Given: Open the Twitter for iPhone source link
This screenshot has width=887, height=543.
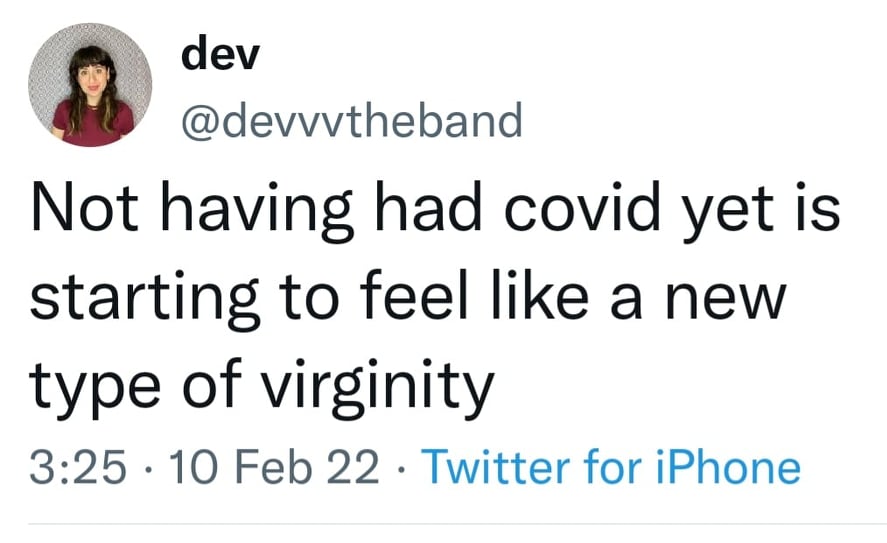Looking at the screenshot, I should 612,467.
